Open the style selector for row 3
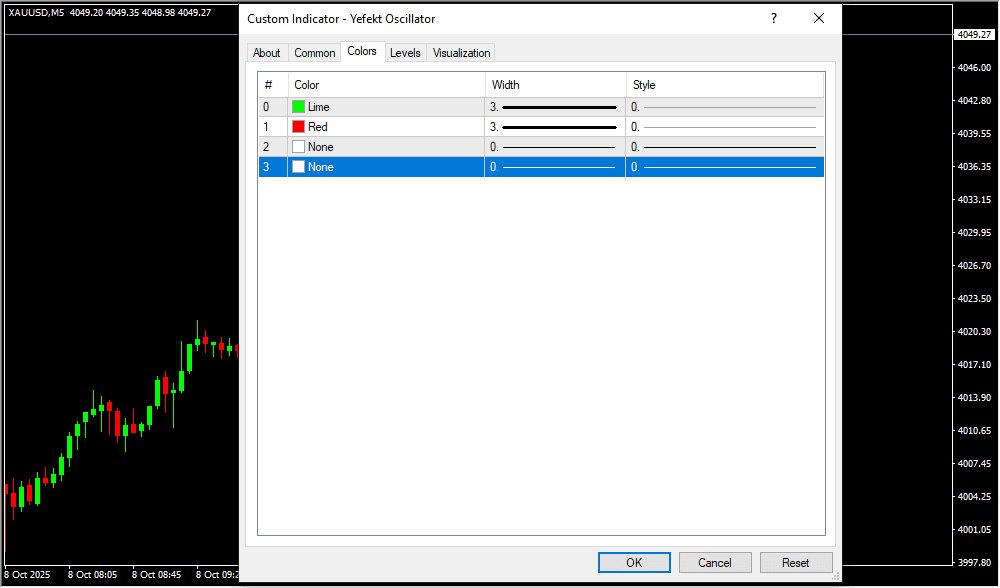Screen dimensions: 1000x588 pyautogui.click(x=725, y=167)
